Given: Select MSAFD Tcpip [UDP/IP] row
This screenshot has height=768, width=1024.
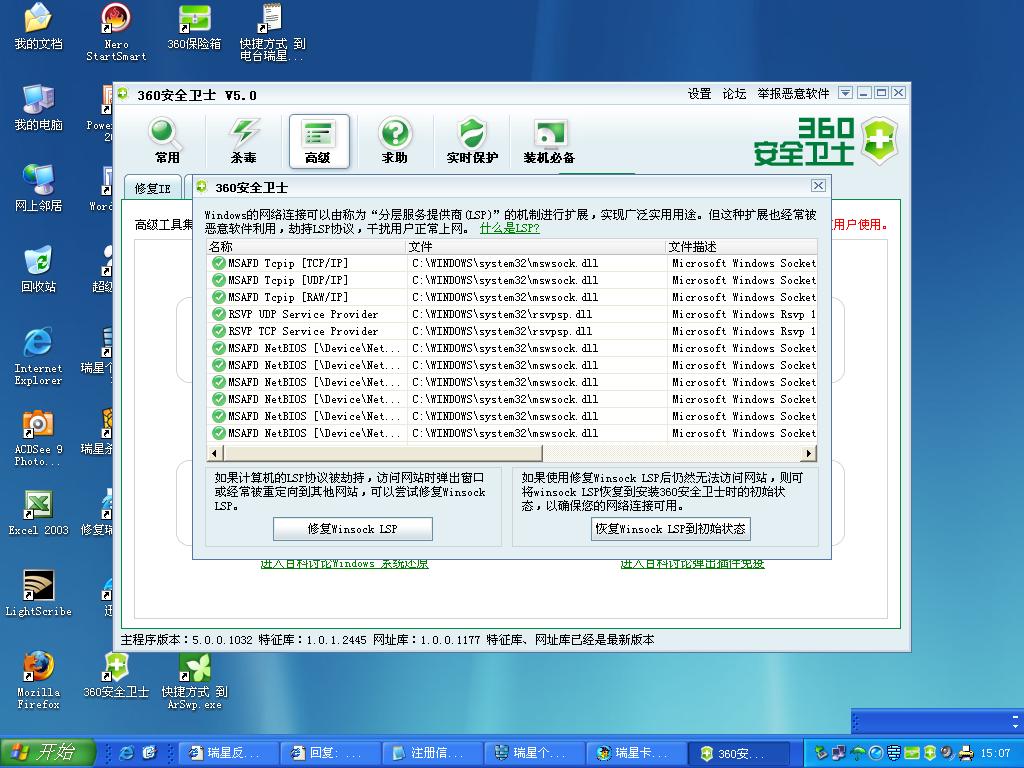Looking at the screenshot, I should [511, 280].
